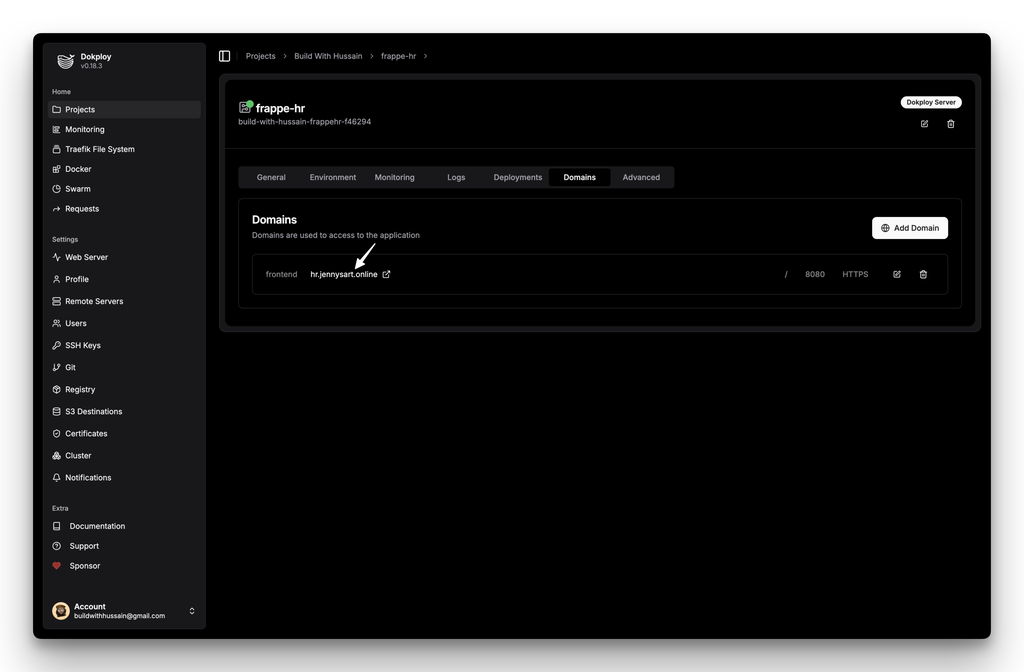The height and width of the screenshot is (672, 1024).
Task: Expand the Account switcher chevron
Action: (x=192, y=611)
